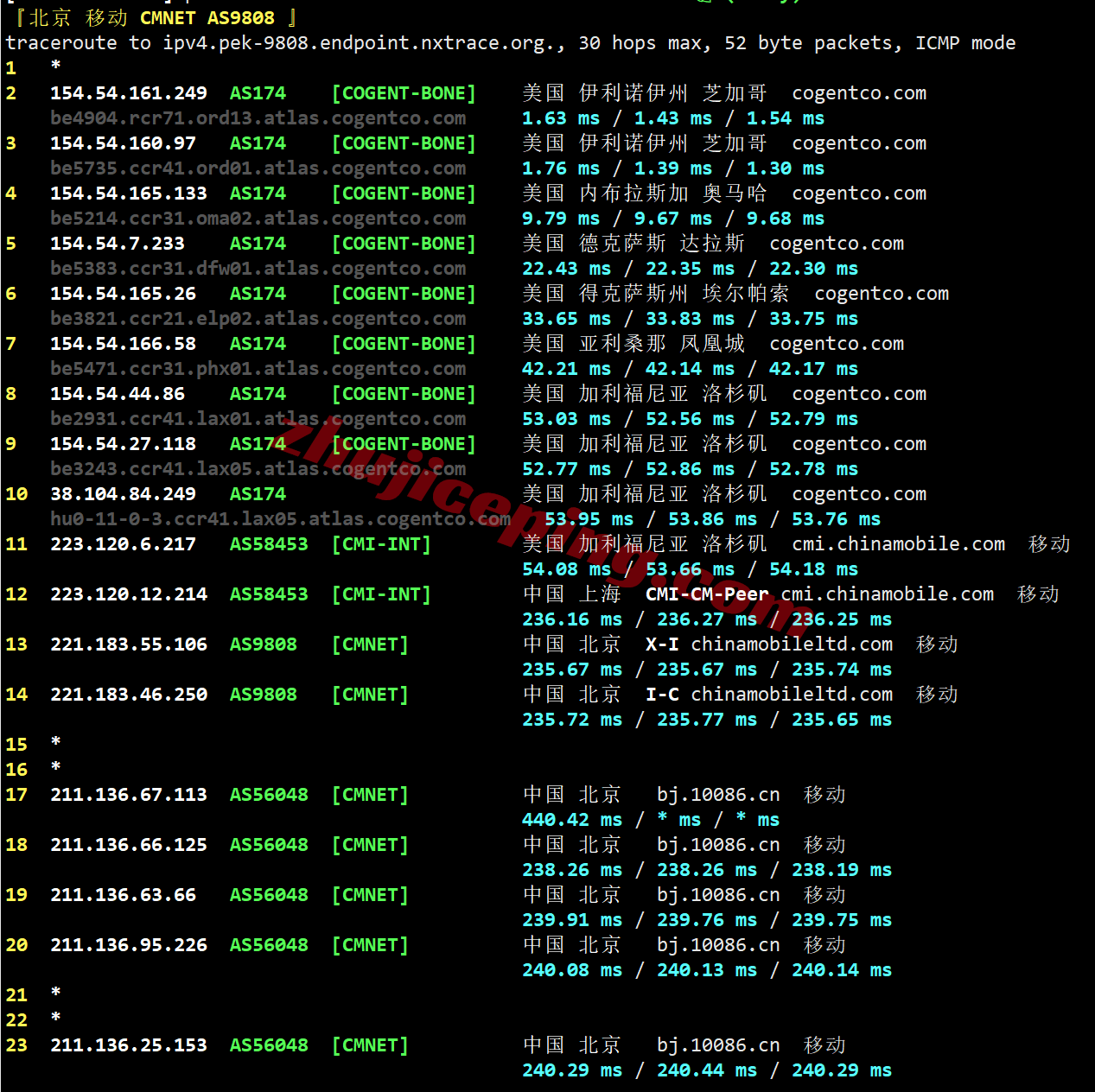
Task: Click hostname be3243.ccr41.lax05.atlas.cogentco.com
Action: (x=258, y=469)
